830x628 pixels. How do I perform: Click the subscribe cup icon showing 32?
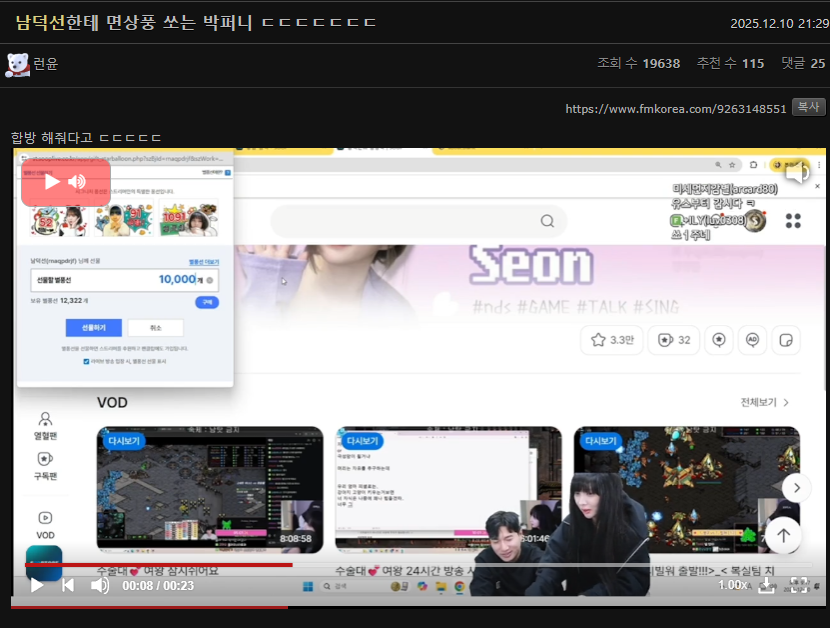(673, 340)
